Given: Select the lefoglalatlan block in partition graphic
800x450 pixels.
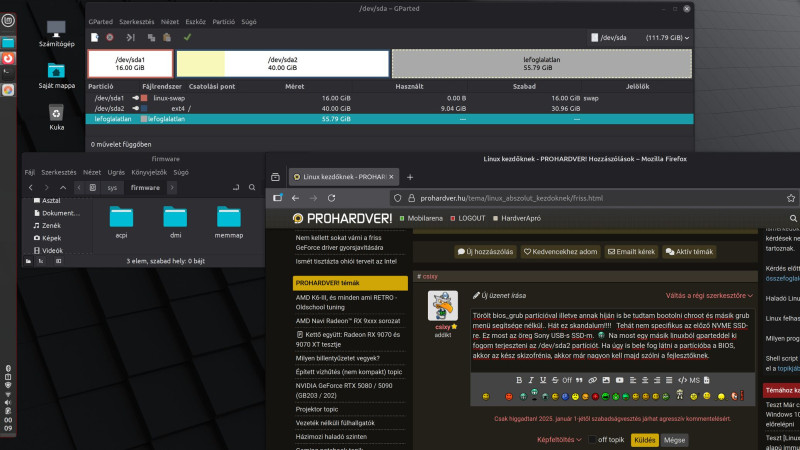Looking at the screenshot, I should (x=542, y=64).
